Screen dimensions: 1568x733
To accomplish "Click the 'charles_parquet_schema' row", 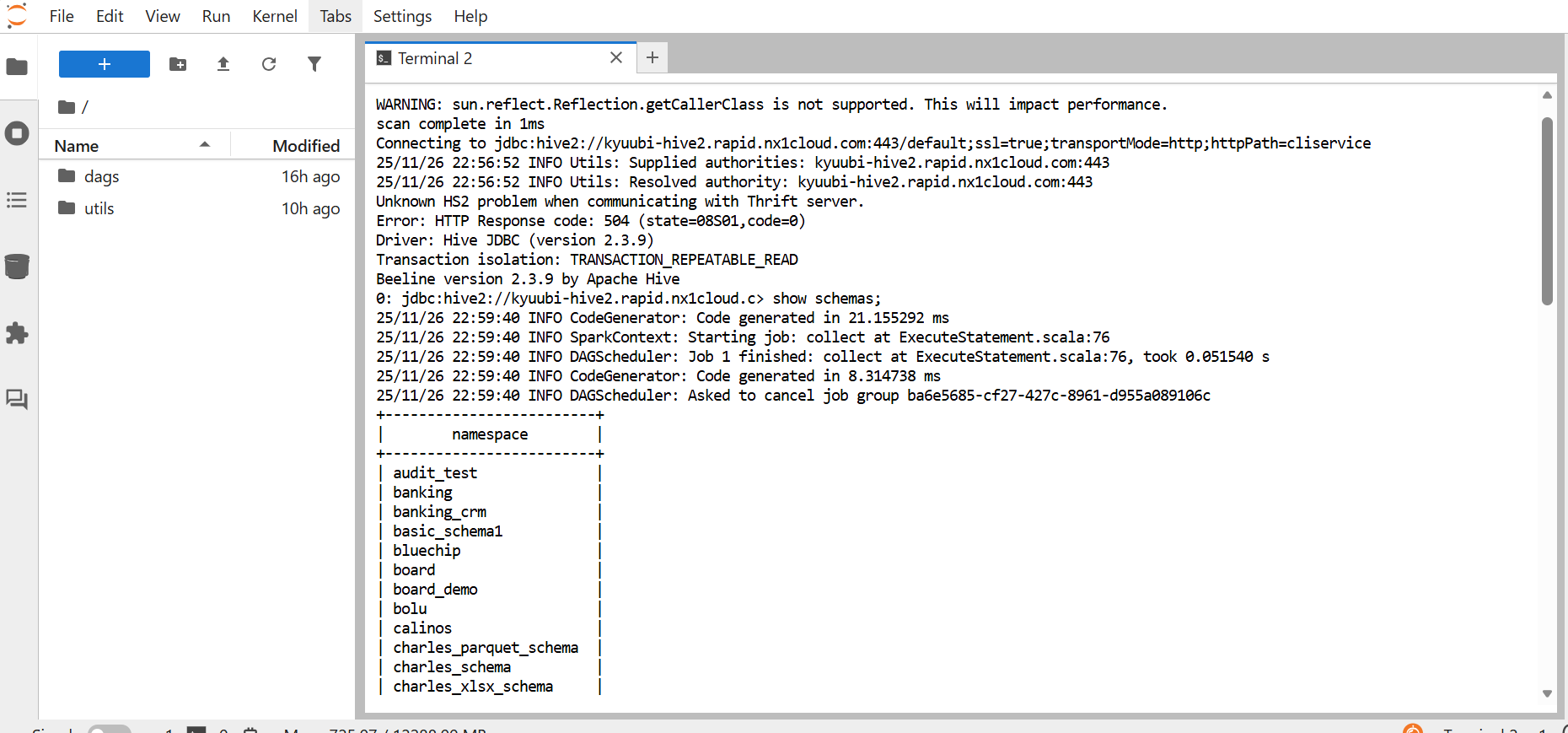I will (x=486, y=648).
